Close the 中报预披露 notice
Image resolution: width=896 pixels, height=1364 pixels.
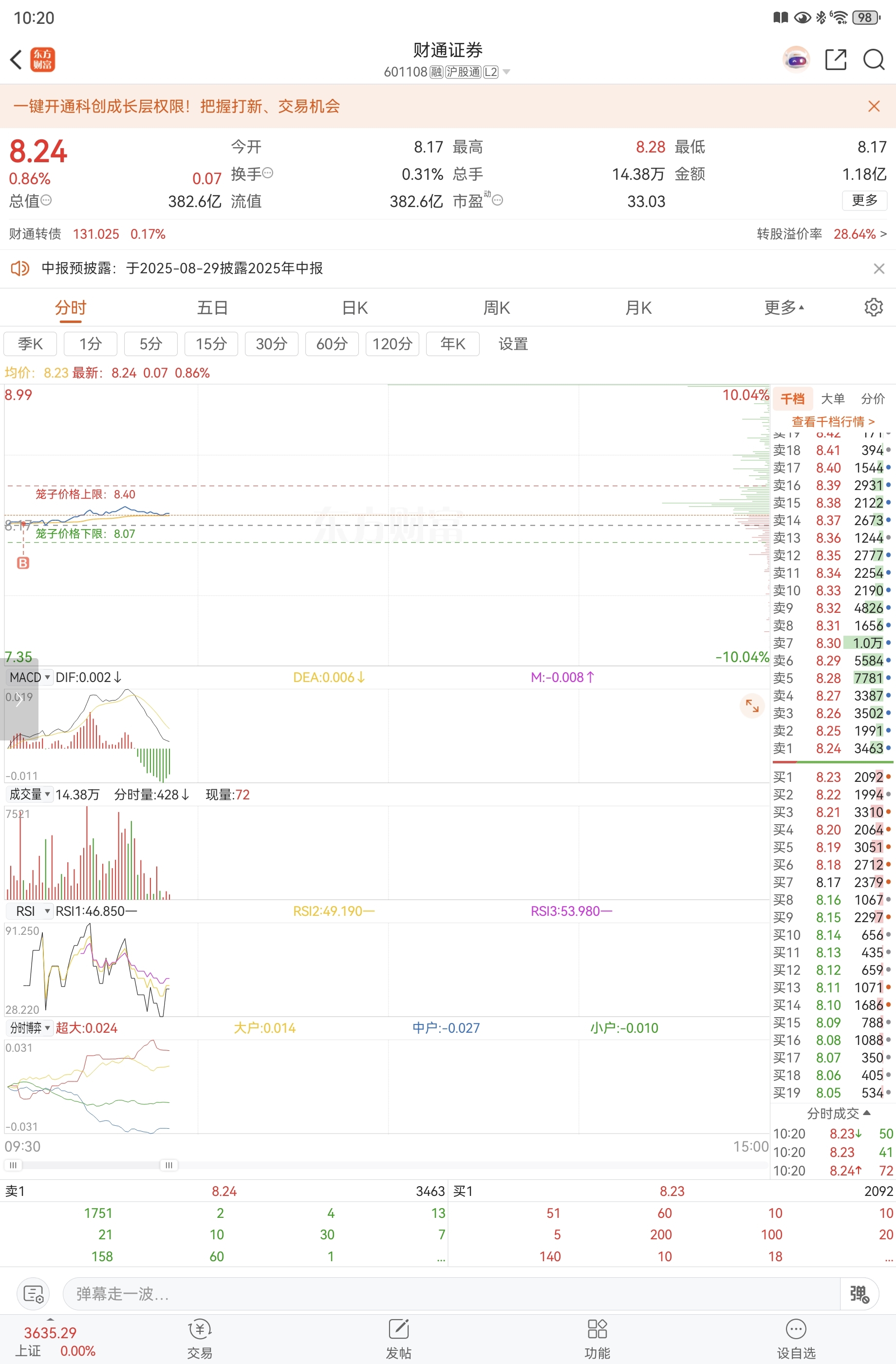[879, 268]
